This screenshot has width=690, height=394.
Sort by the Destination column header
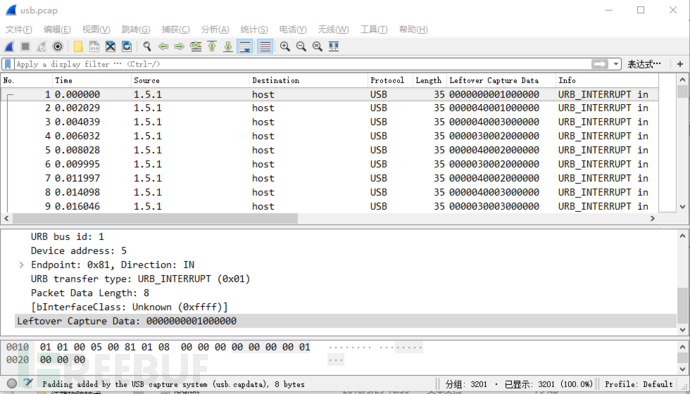[x=308, y=80]
